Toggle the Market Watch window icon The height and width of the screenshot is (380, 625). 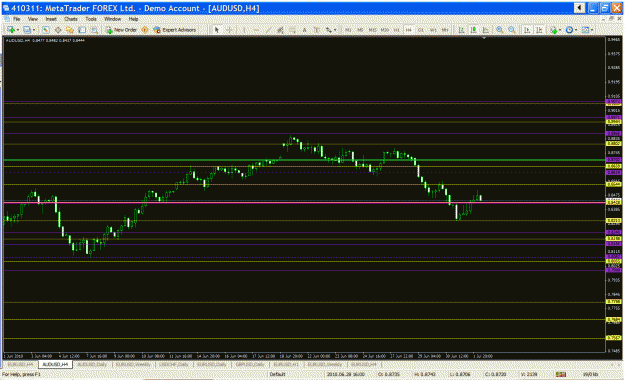click(45, 30)
